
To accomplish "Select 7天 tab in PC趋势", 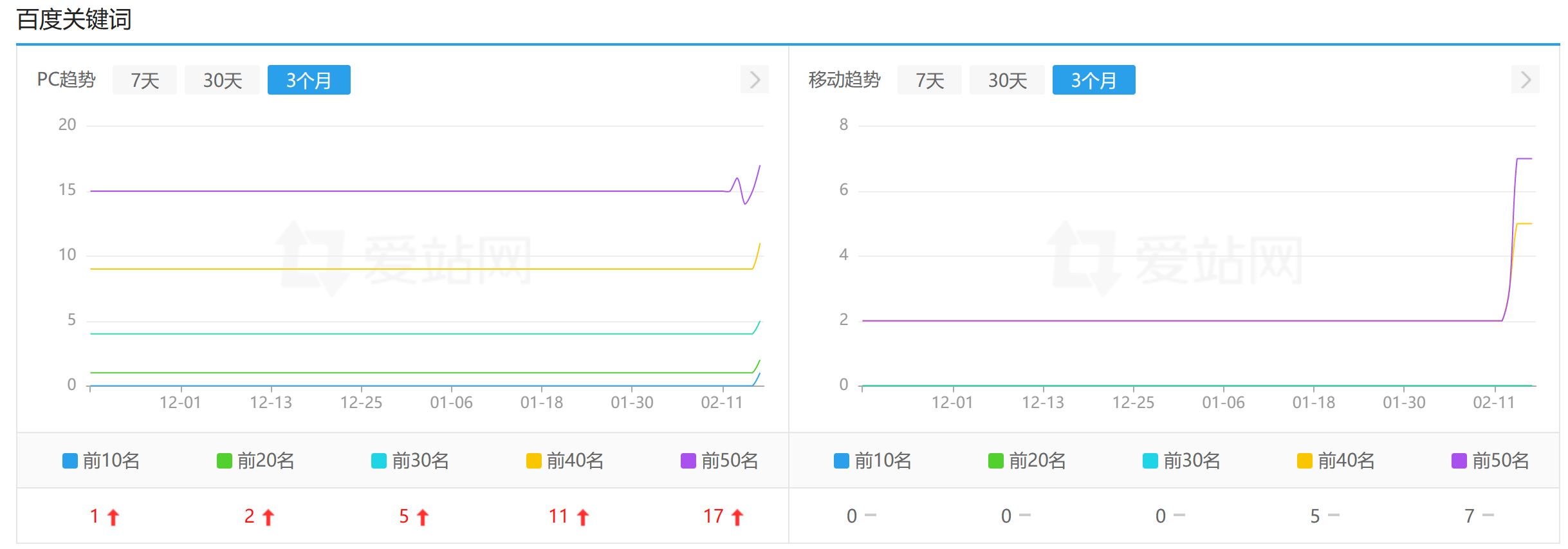I will click(x=145, y=80).
